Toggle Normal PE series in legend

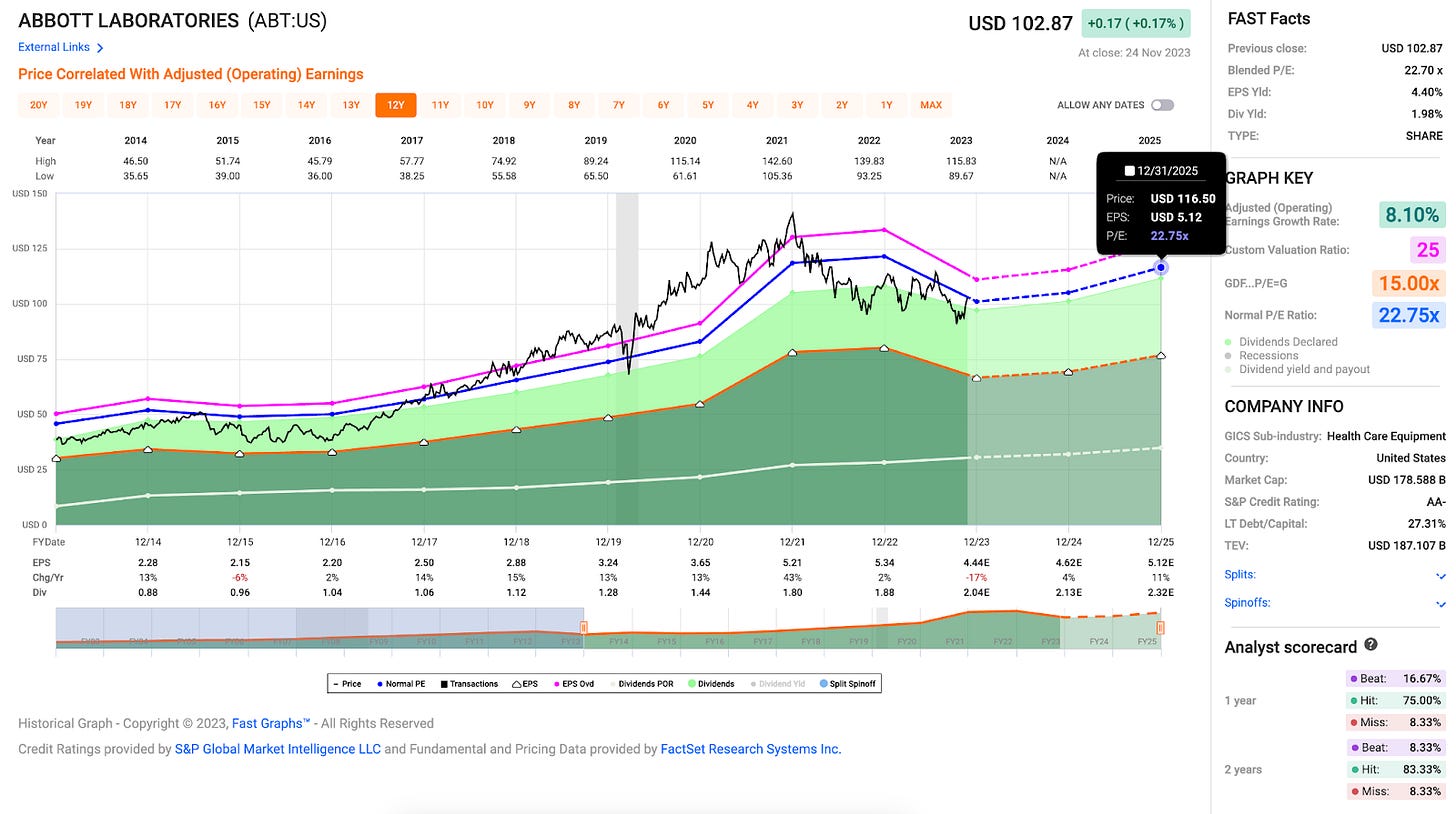pos(400,684)
